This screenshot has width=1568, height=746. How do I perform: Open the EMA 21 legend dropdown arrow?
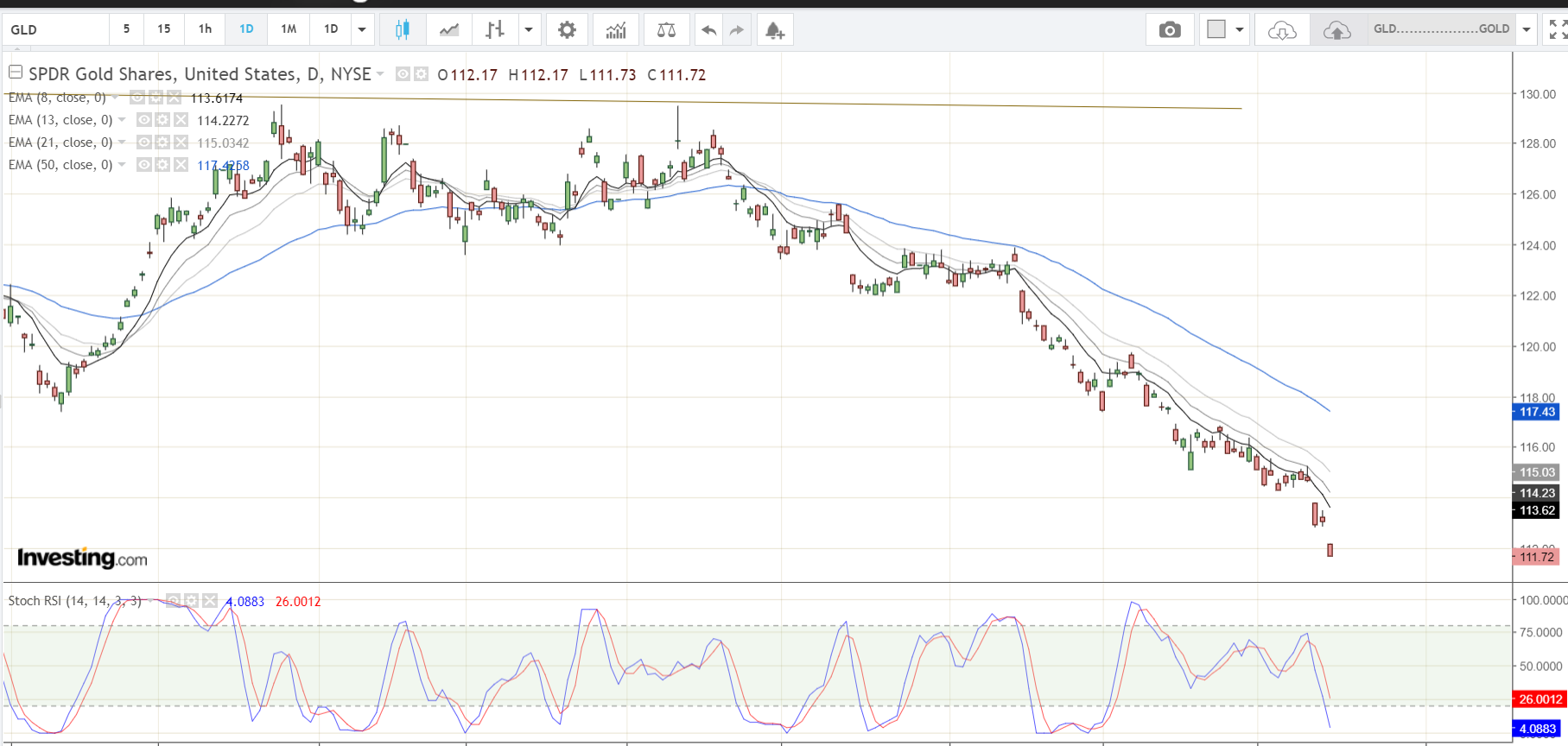[x=122, y=142]
